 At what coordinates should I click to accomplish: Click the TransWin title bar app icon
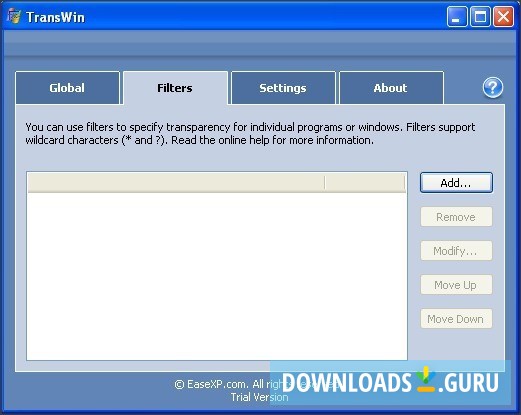14,16
